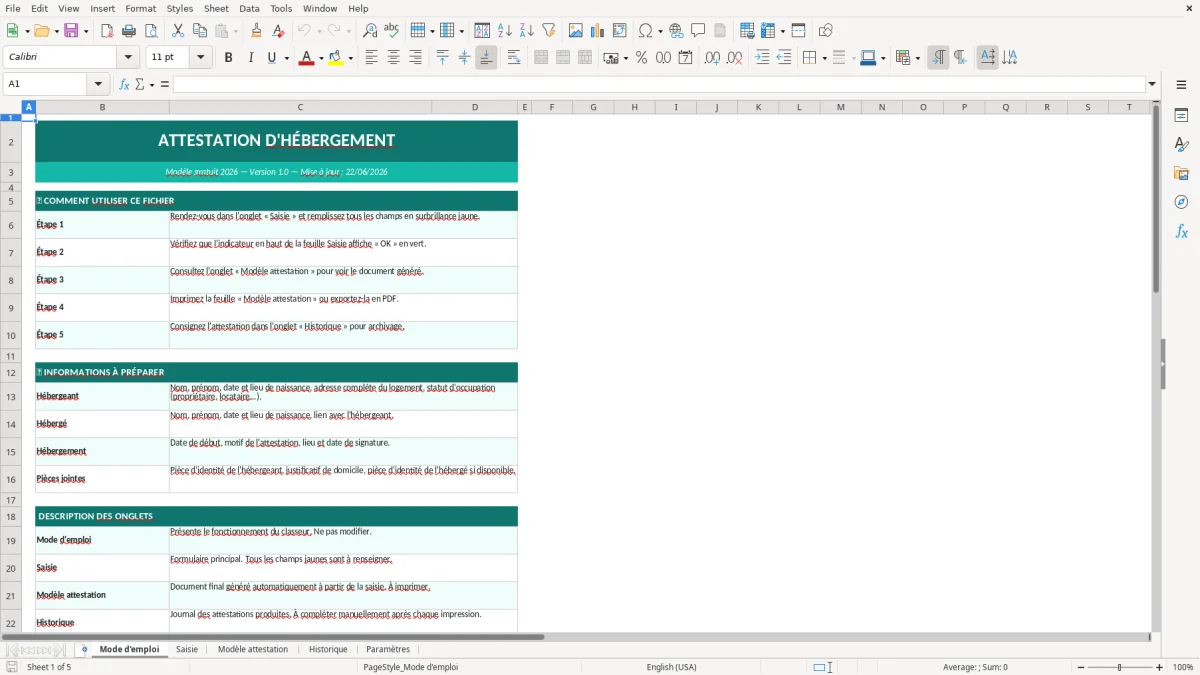
Task: Open the Historique sheet tab
Action: 328,649
